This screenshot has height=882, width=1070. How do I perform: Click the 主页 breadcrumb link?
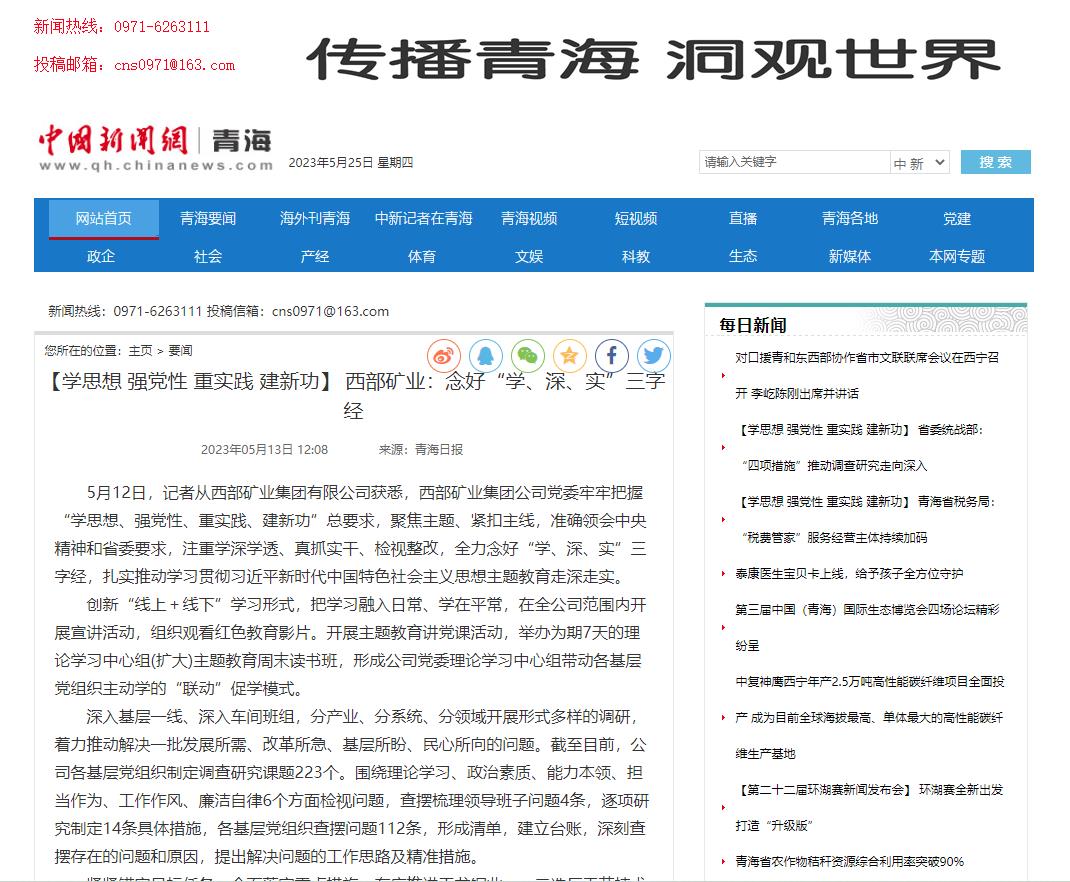pyautogui.click(x=140, y=350)
